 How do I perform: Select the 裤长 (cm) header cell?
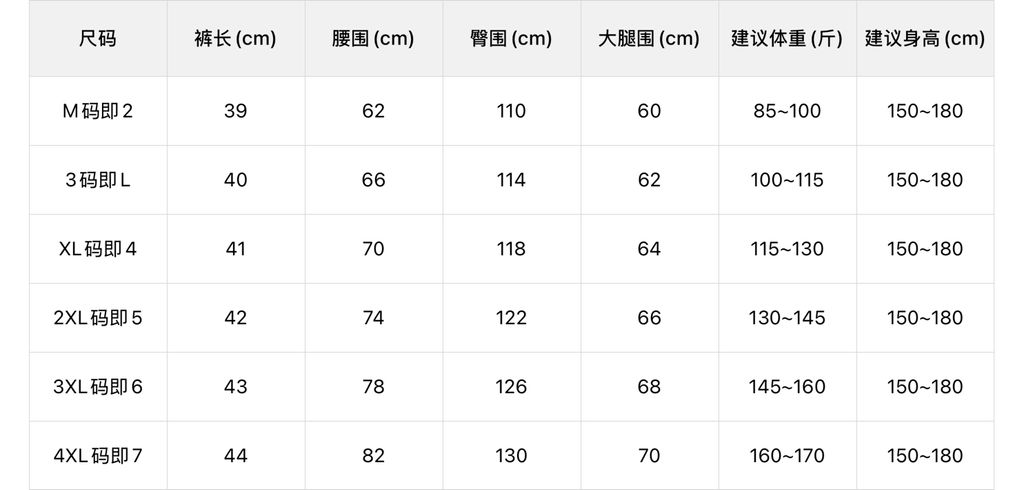[236, 39]
